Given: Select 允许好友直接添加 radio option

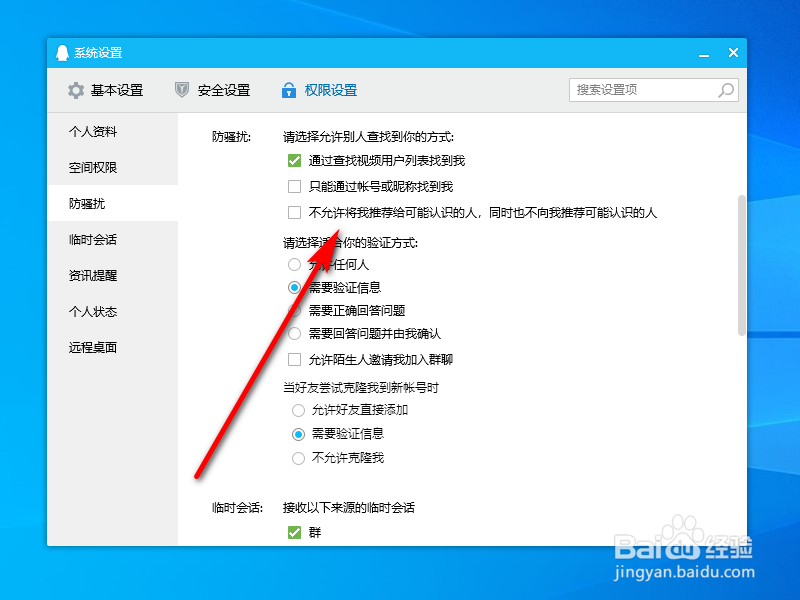Looking at the screenshot, I should pyautogui.click(x=298, y=410).
